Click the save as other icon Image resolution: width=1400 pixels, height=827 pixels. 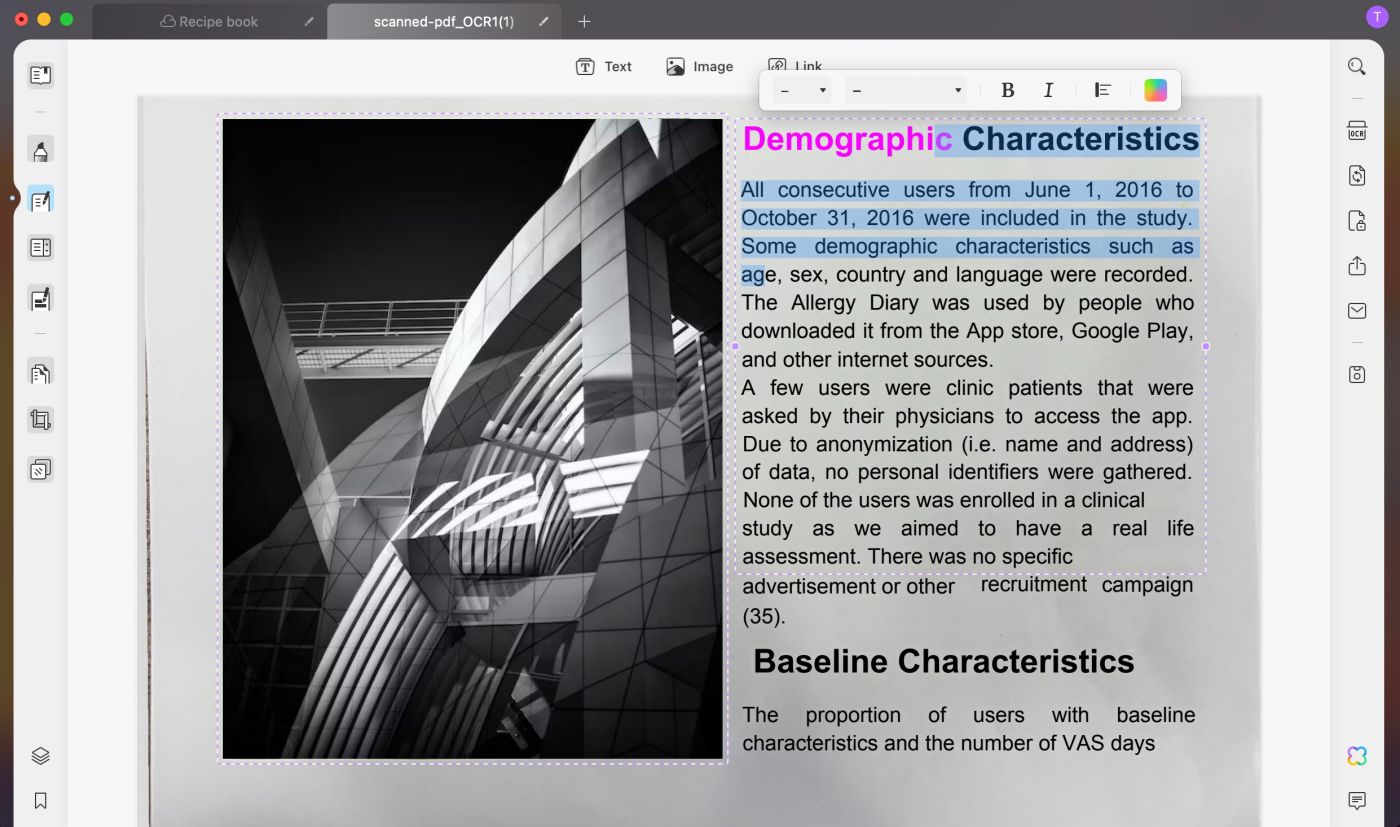pyautogui.click(x=1356, y=374)
